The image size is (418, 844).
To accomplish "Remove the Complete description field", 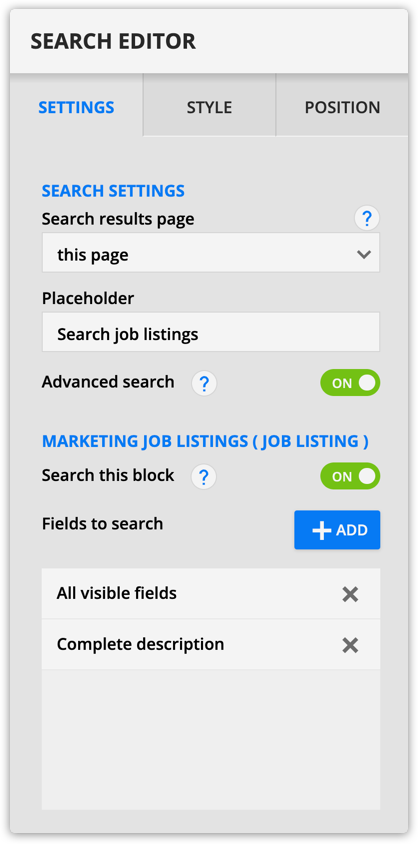I will click(350, 645).
